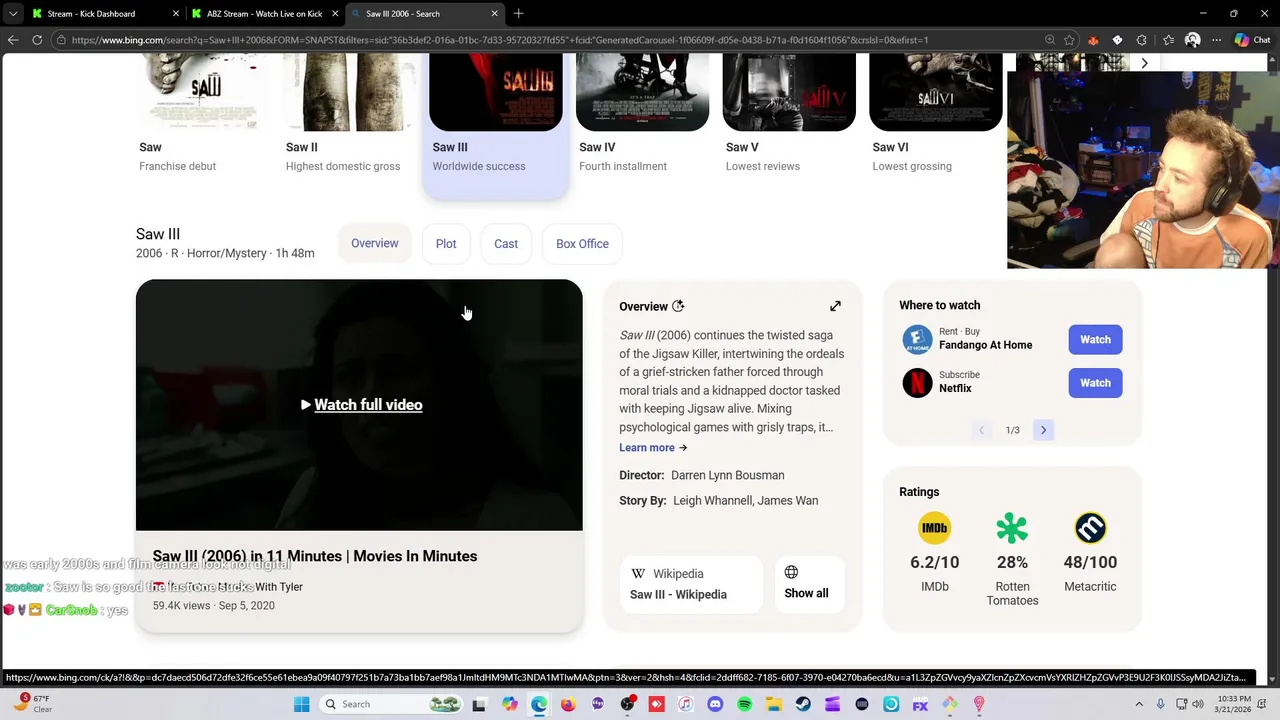Screen dimensions: 1280x720
Task: Open the Rotten Tomatoes 28% rating
Action: [x=1012, y=560]
